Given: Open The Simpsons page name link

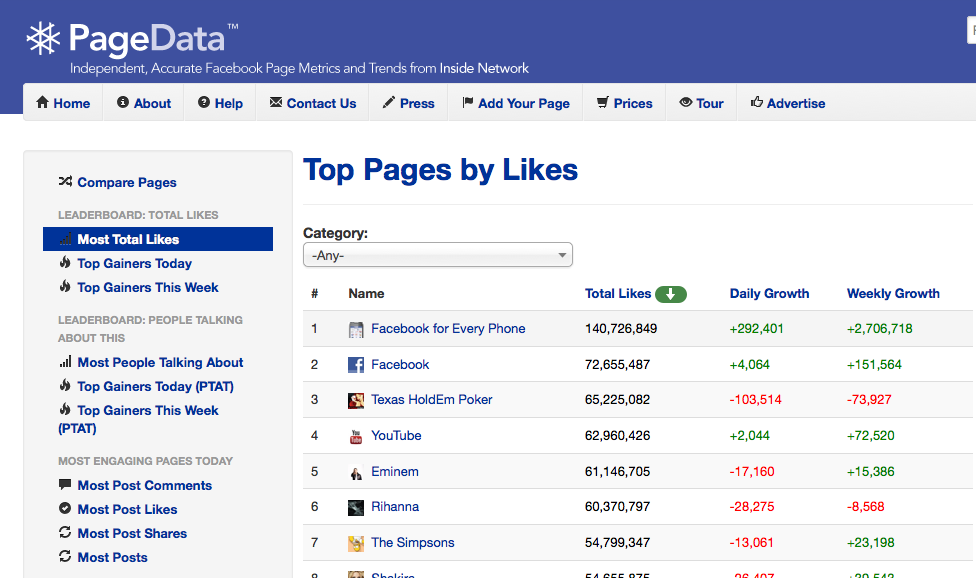Looking at the screenshot, I should click(413, 543).
